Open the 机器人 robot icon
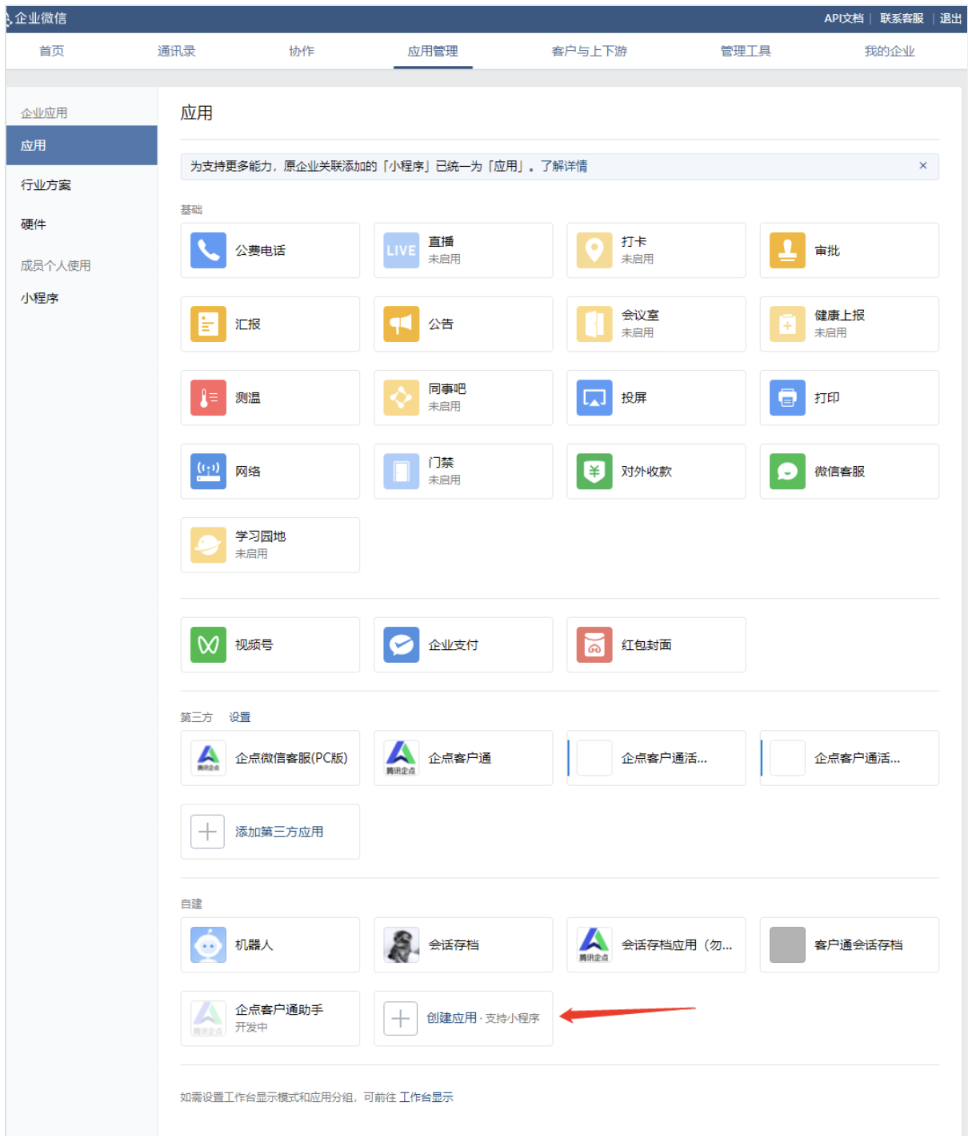This screenshot has height=1136, width=968. tap(208, 945)
